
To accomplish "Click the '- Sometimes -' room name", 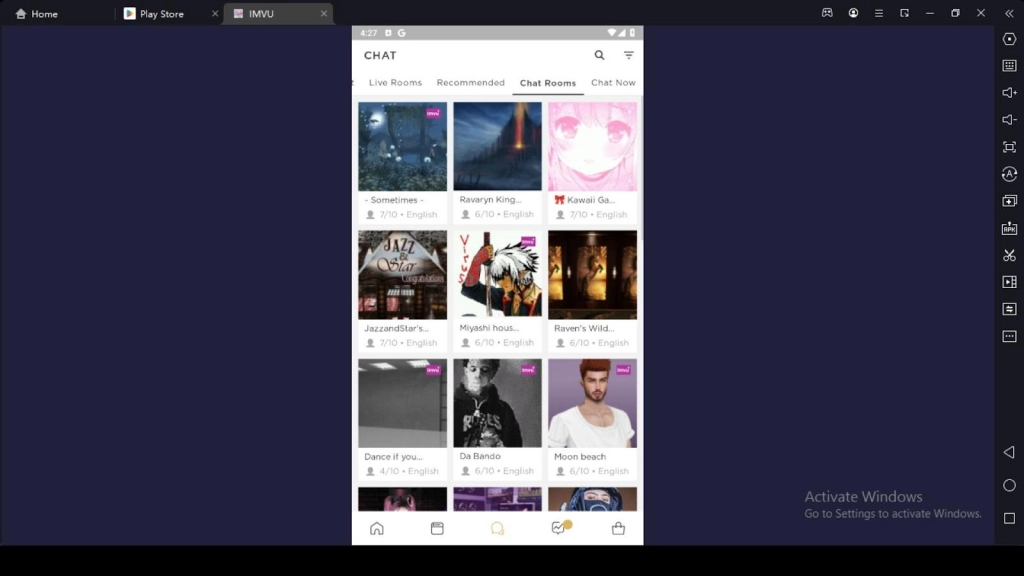I will click(x=394, y=200).
